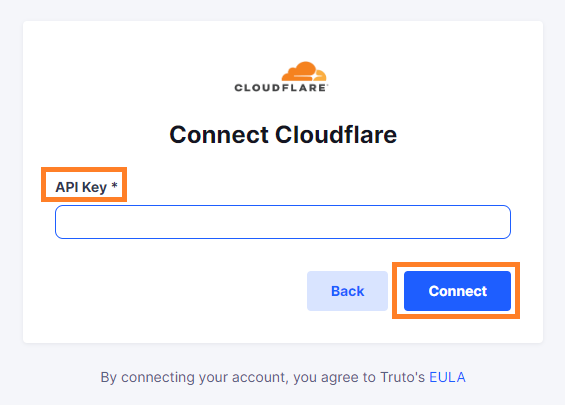This screenshot has height=405, width=565.
Task: Go back using the Back button
Action: tap(347, 291)
